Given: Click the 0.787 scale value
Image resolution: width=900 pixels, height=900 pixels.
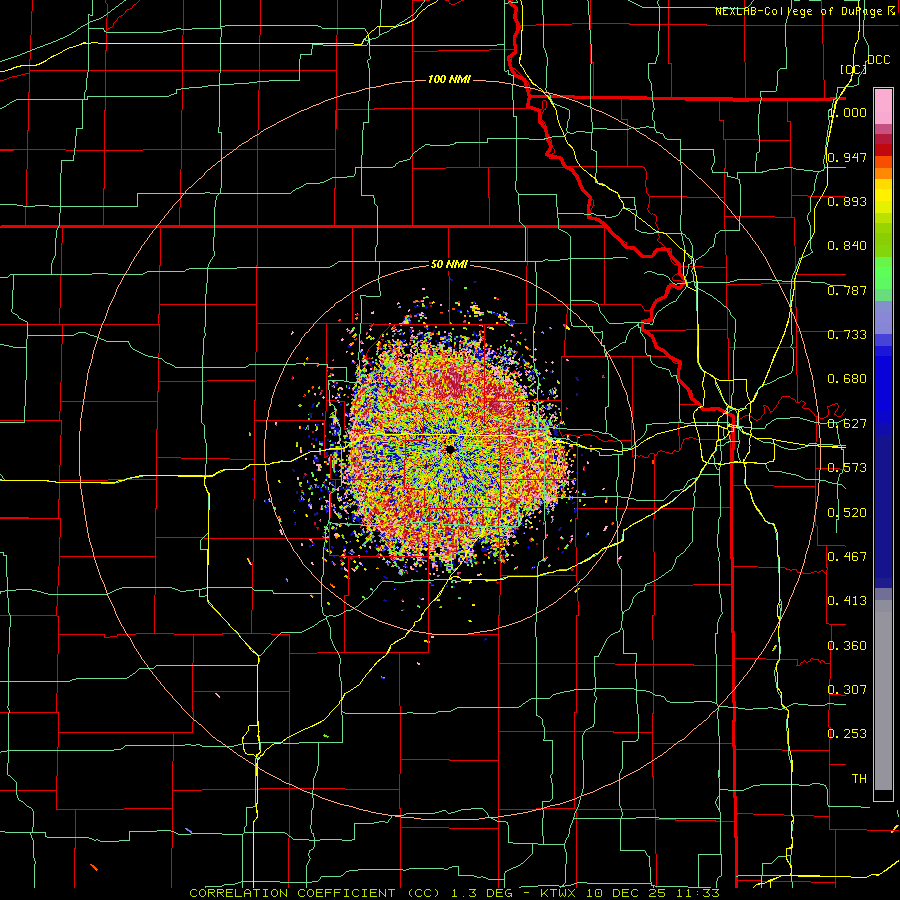Looking at the screenshot, I should pyautogui.click(x=847, y=290).
